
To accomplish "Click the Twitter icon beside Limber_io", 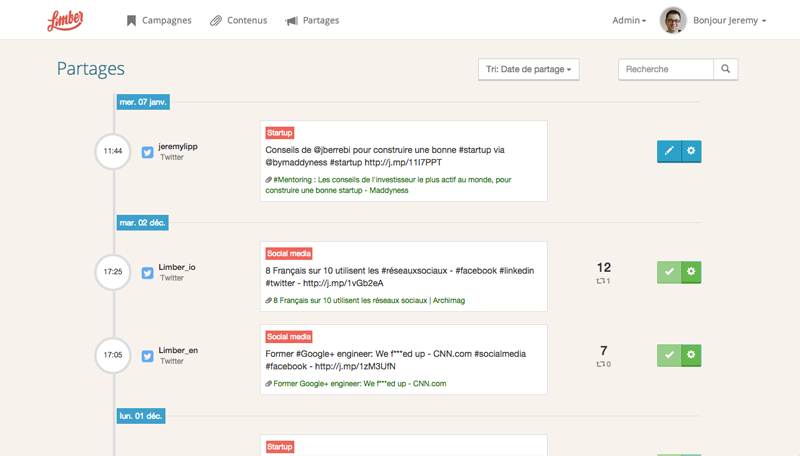I will 147,273.
